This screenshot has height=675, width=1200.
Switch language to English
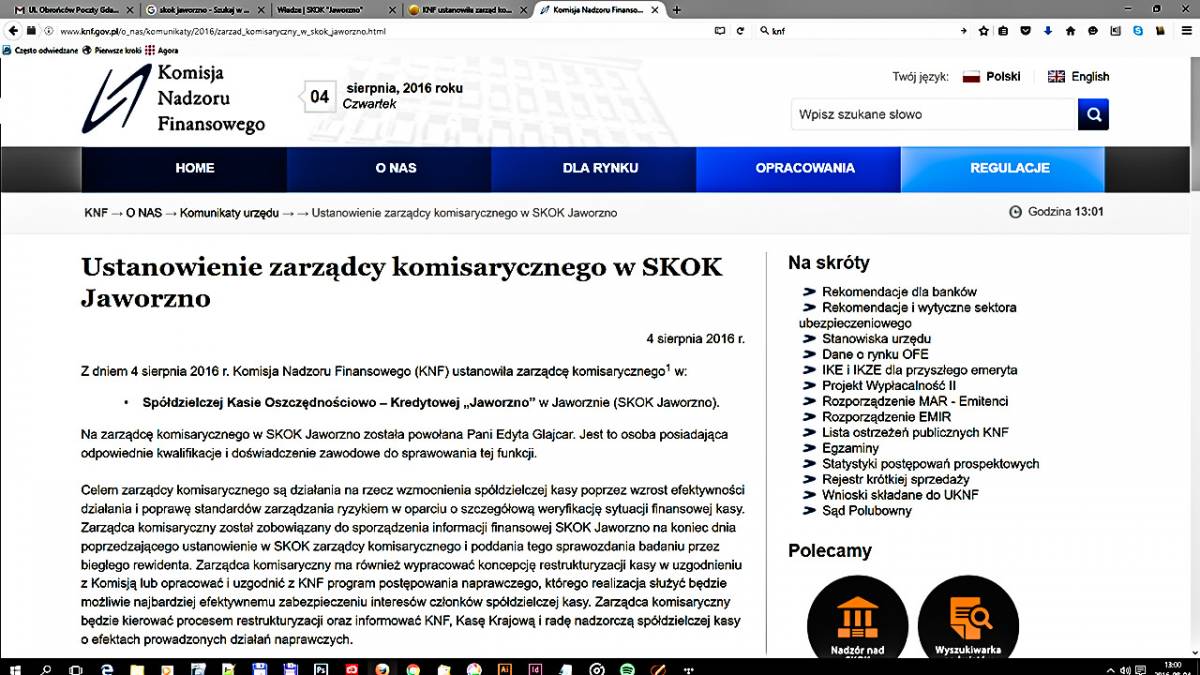pyautogui.click(x=1078, y=77)
